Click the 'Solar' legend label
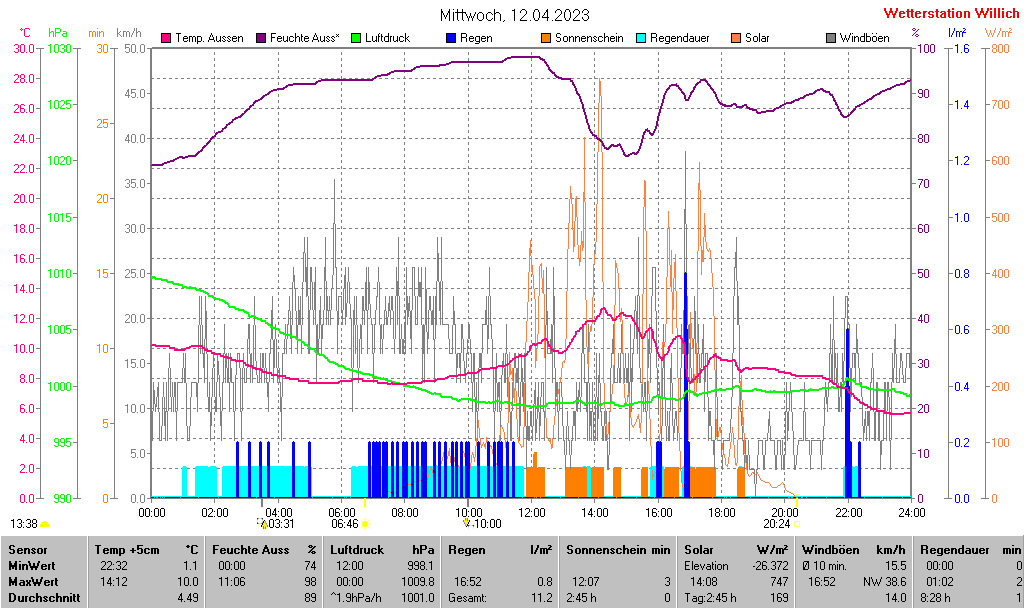 point(757,38)
